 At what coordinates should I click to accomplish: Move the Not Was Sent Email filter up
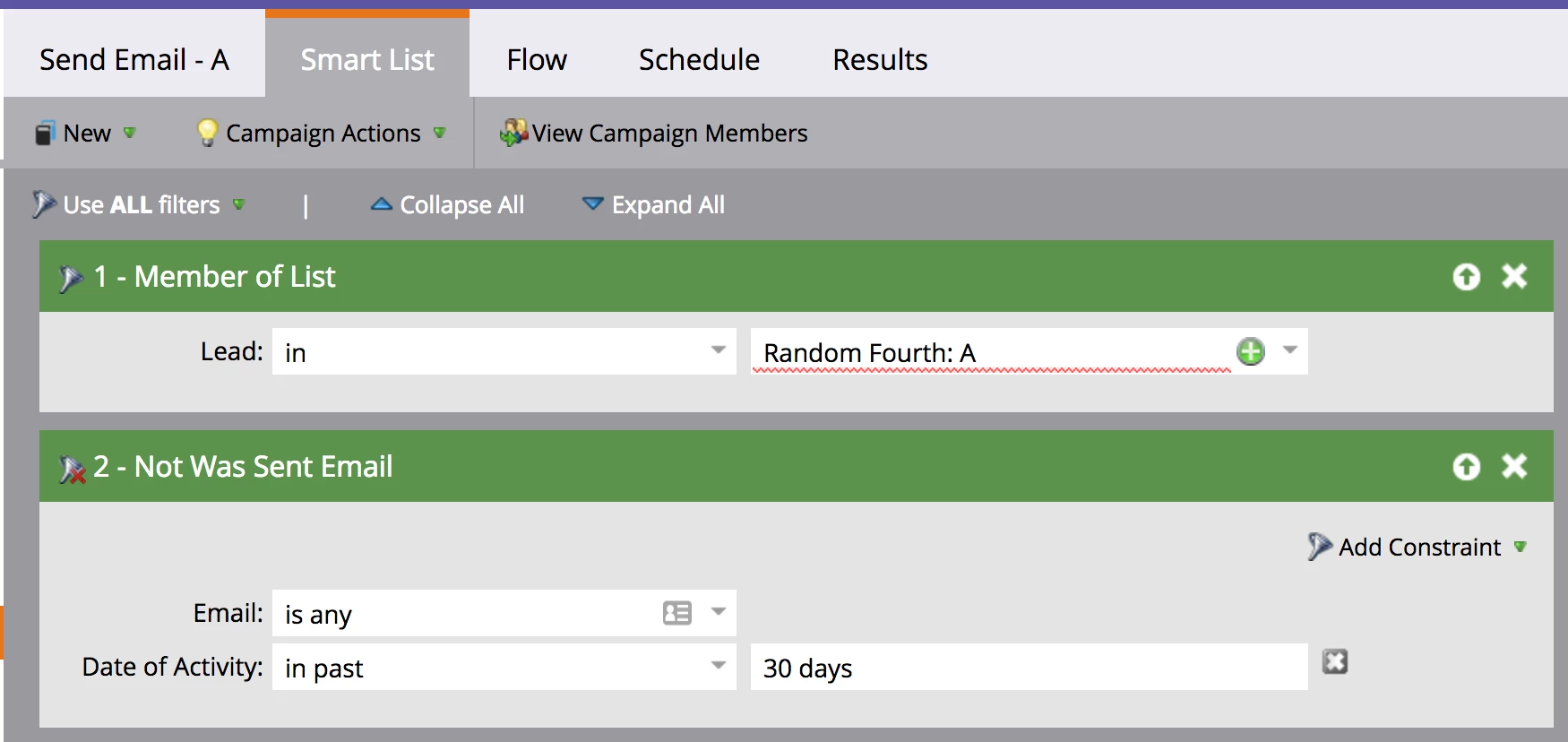pyautogui.click(x=1466, y=467)
